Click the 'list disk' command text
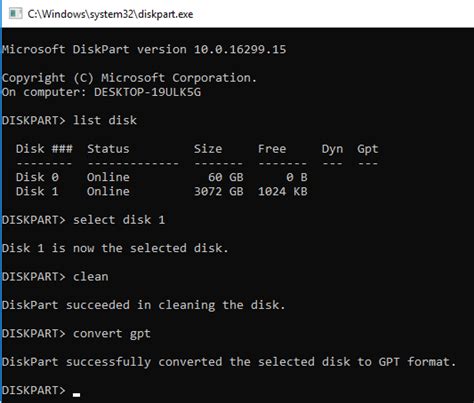Image resolution: width=474 pixels, height=403 pixels. click(105, 120)
